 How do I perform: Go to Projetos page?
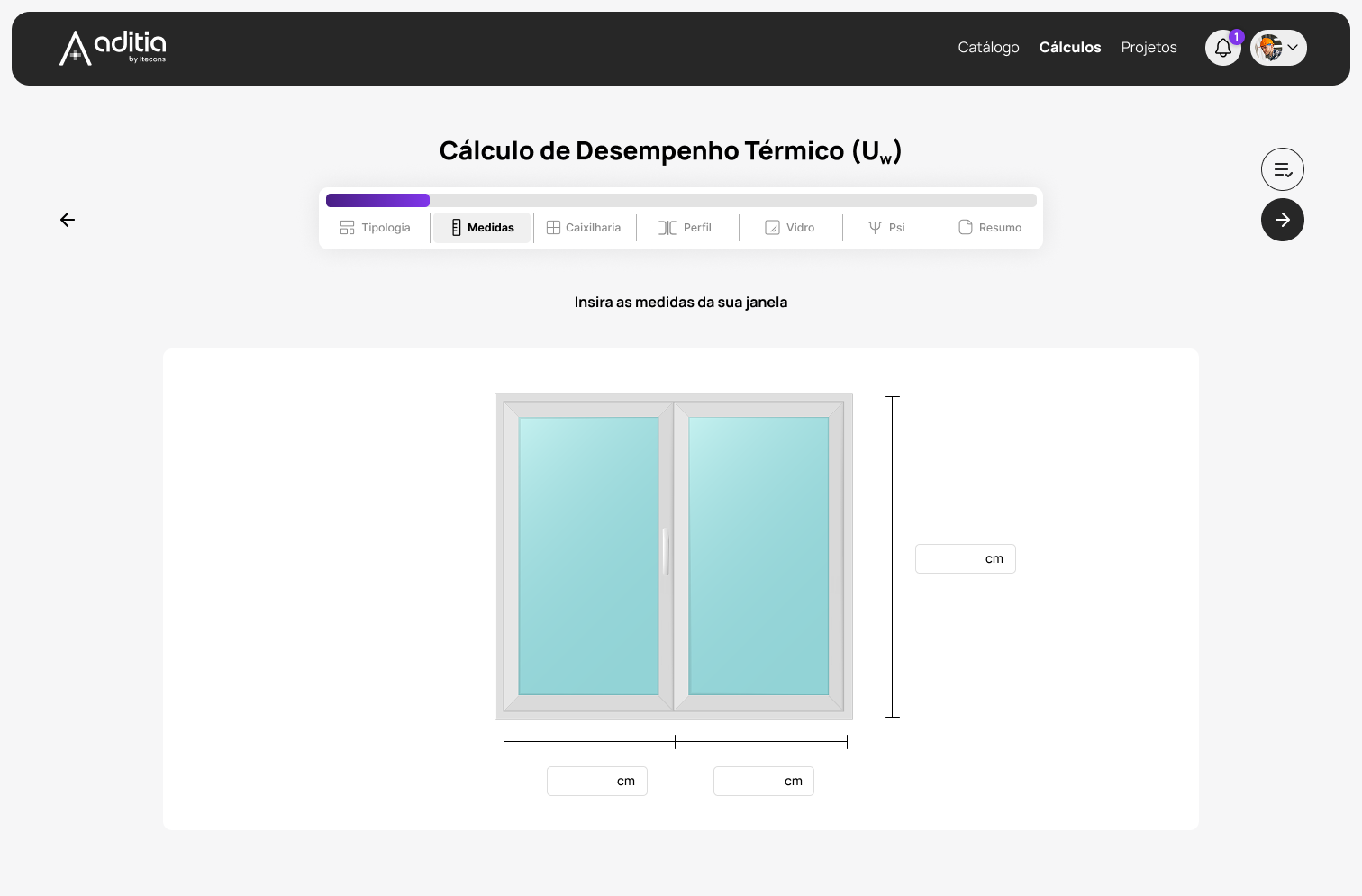[1149, 48]
